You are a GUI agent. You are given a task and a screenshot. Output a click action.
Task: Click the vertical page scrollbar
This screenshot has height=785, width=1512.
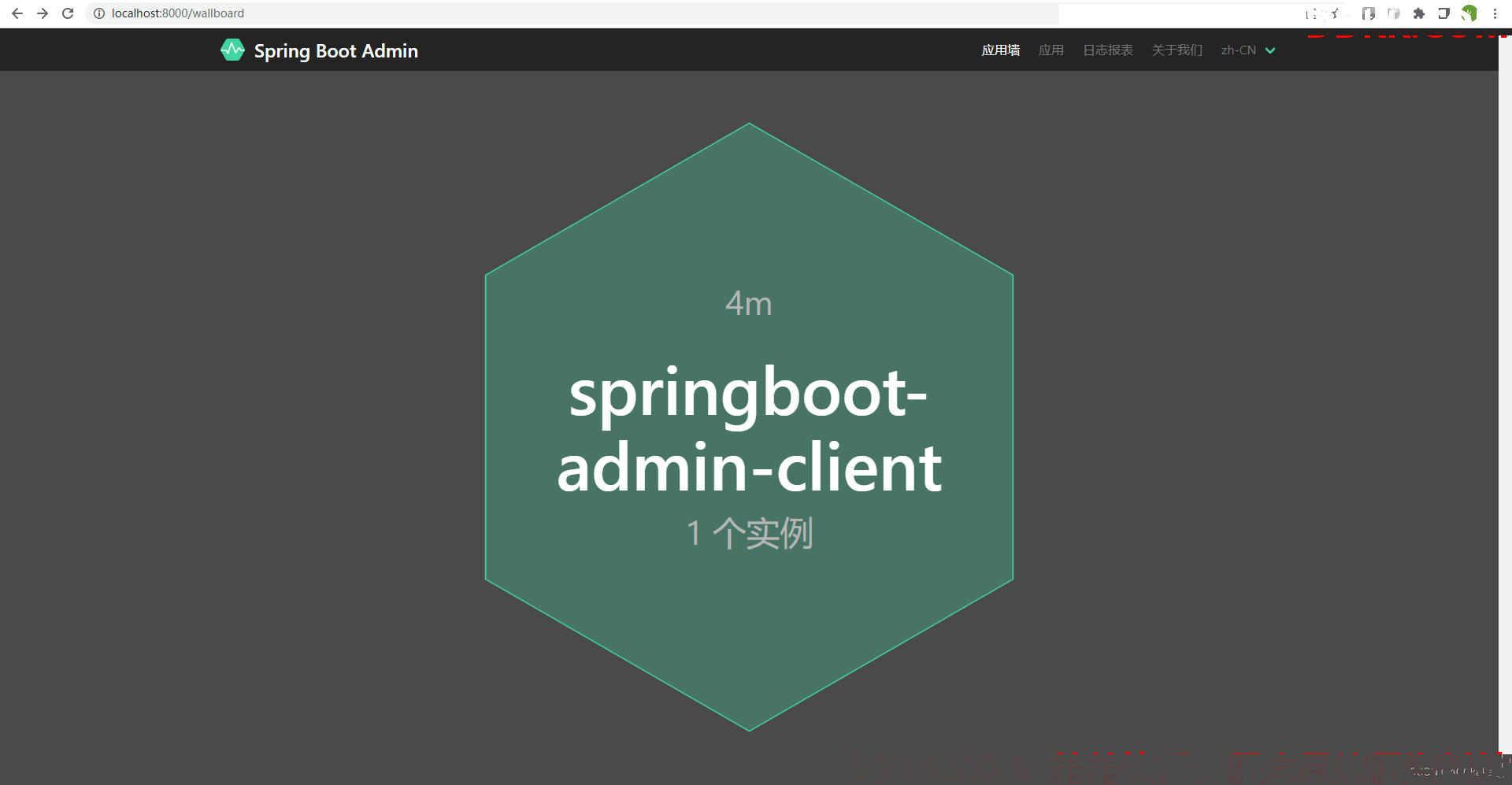(x=1505, y=394)
